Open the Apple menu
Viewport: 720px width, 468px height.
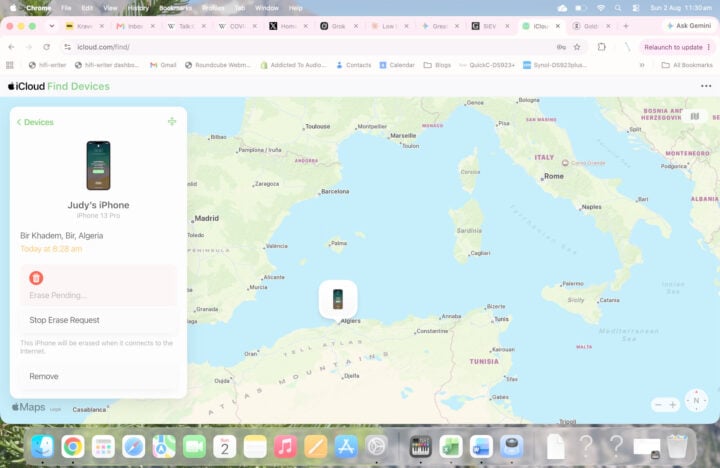[13, 8]
